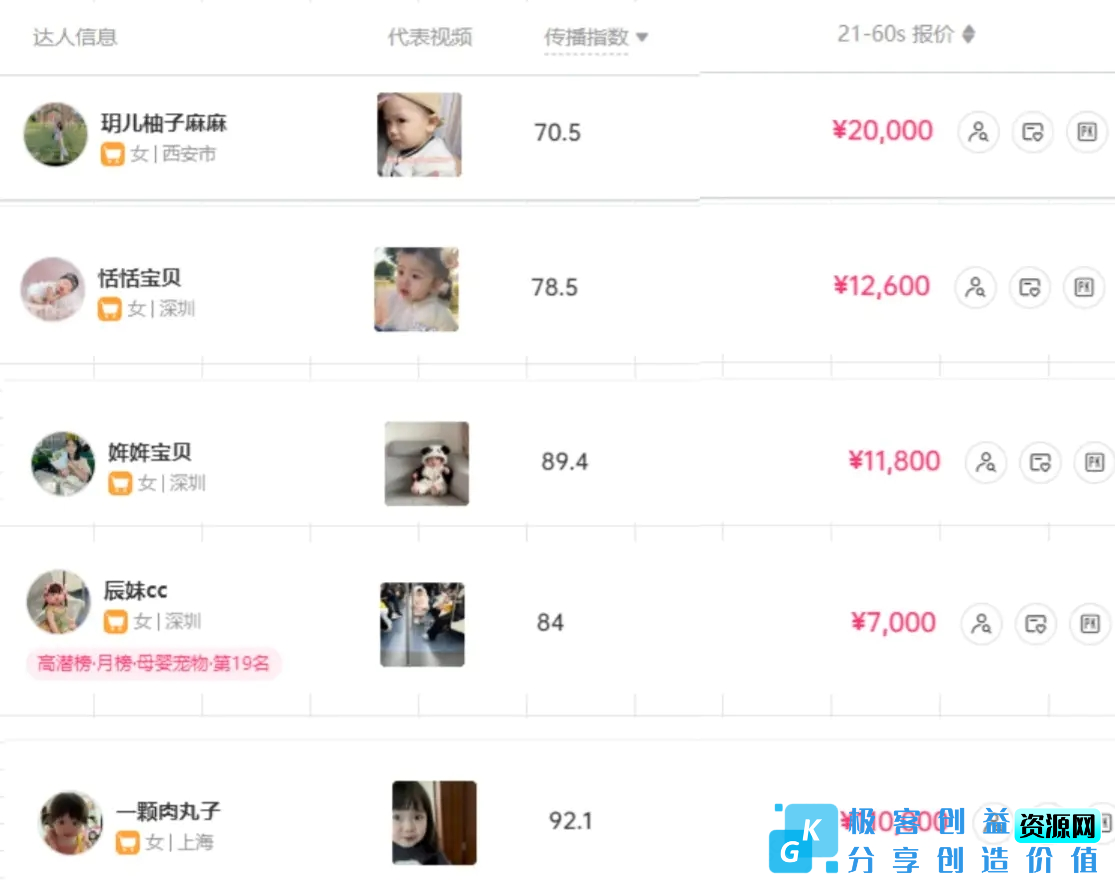Viewport: 1115px width, 889px height.
Task: Add 玥儿柚子麻麻 to favorites via heart icon
Action: [1033, 132]
